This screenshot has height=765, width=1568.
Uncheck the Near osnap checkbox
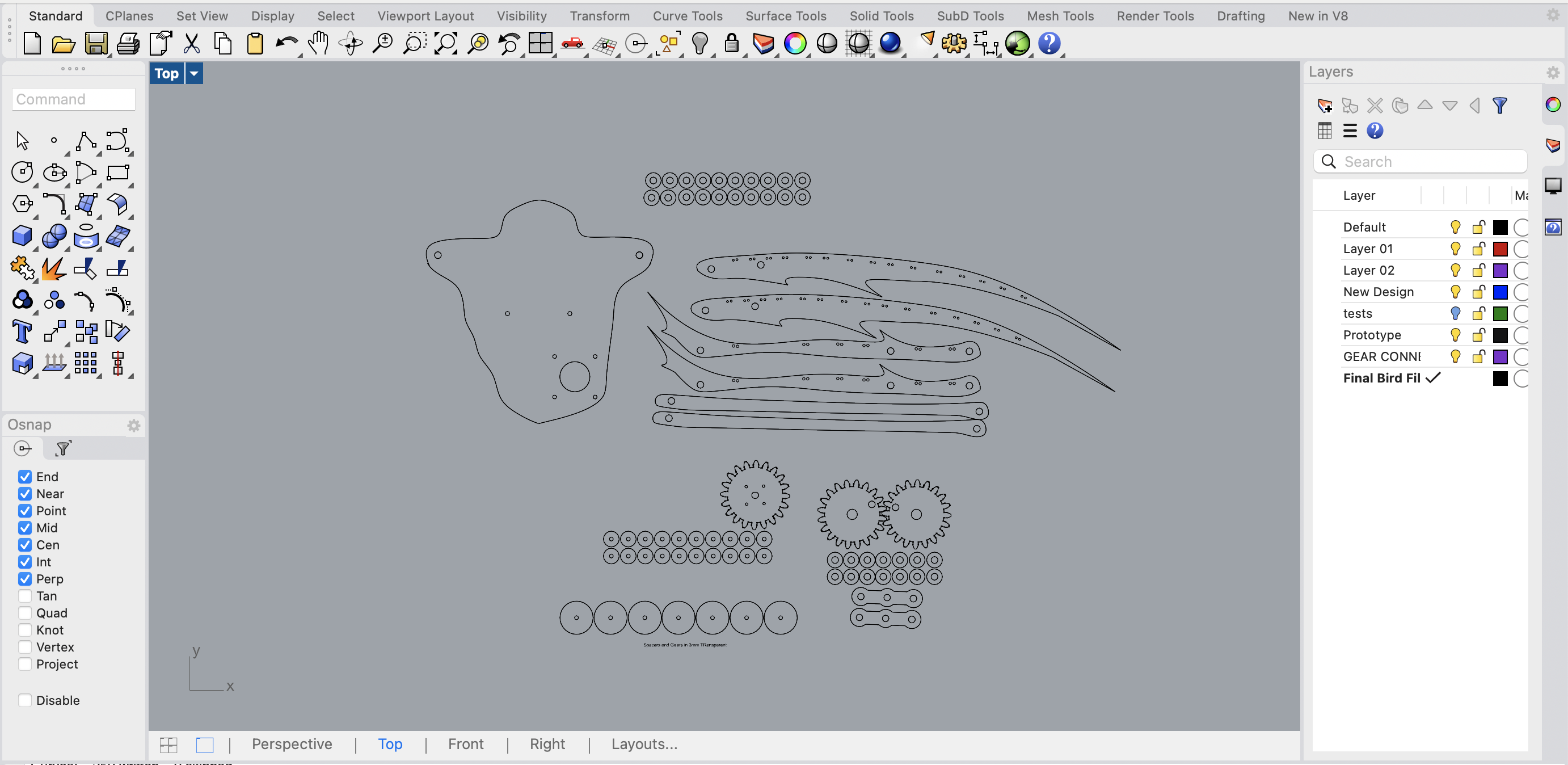(25, 494)
